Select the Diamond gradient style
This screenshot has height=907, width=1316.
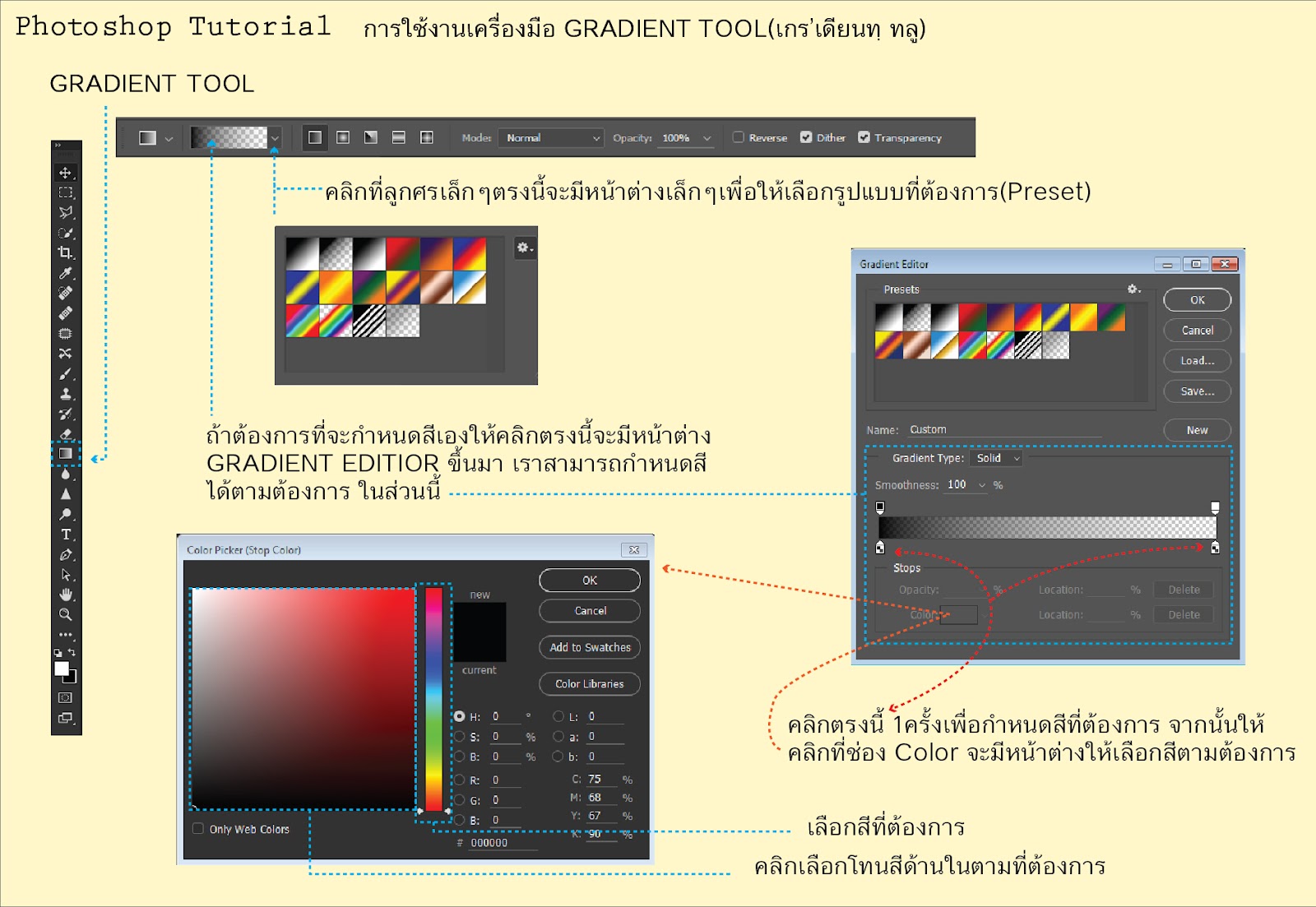click(x=427, y=137)
